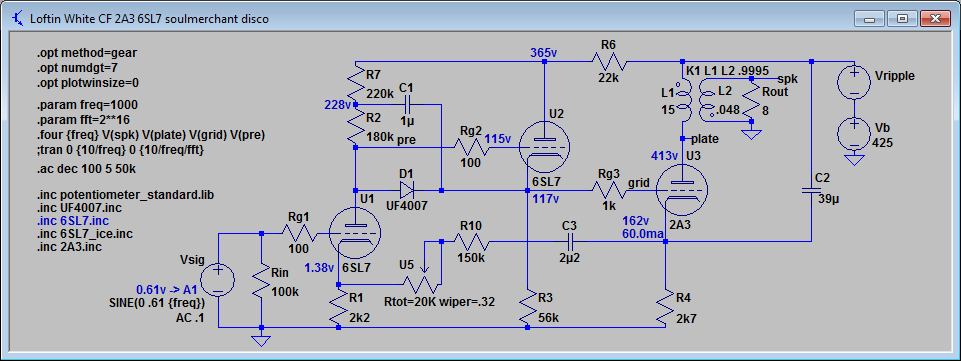
Task: Select the U3 2A3 triode symbol
Action: 682,190
